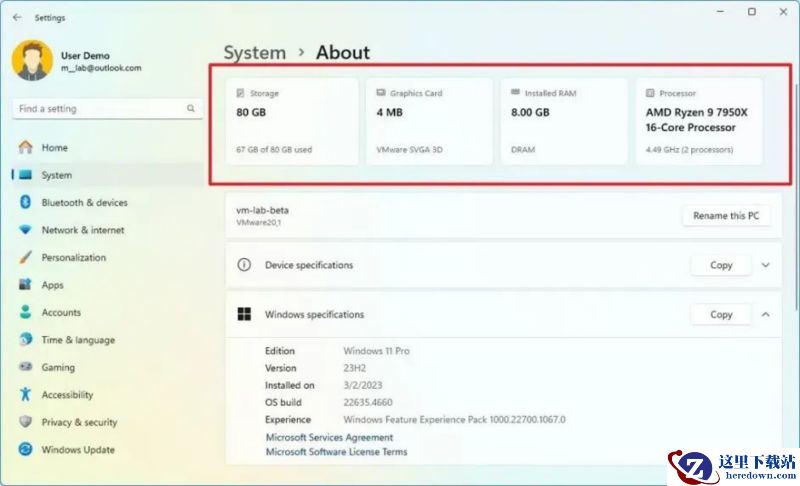Image resolution: width=800 pixels, height=486 pixels.
Task: Click the Personalization paintbrush icon
Action: click(x=26, y=257)
